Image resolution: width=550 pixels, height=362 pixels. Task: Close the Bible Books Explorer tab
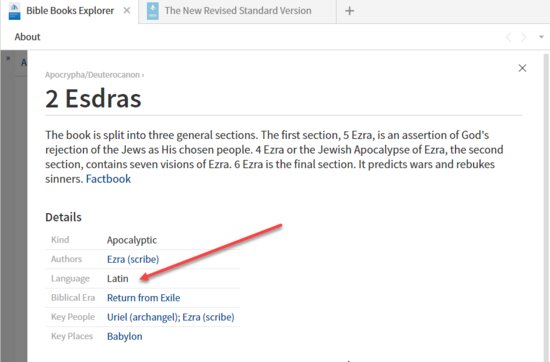click(127, 11)
